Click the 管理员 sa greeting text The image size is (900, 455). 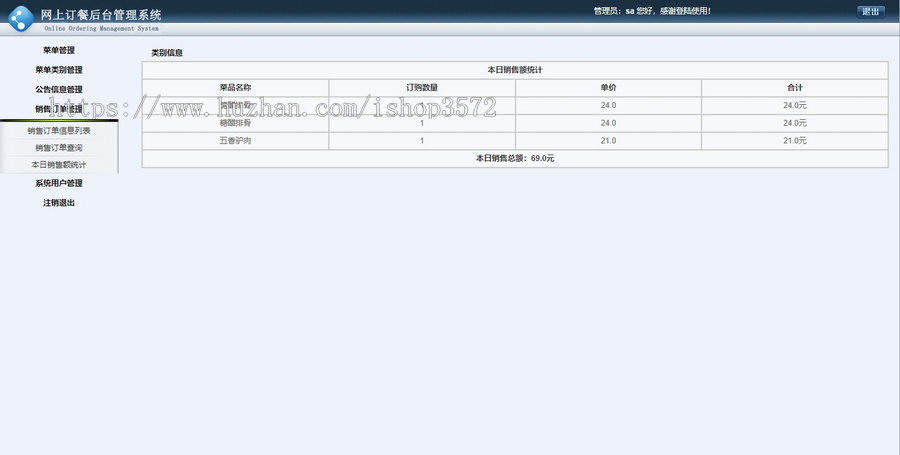pyautogui.click(x=652, y=11)
